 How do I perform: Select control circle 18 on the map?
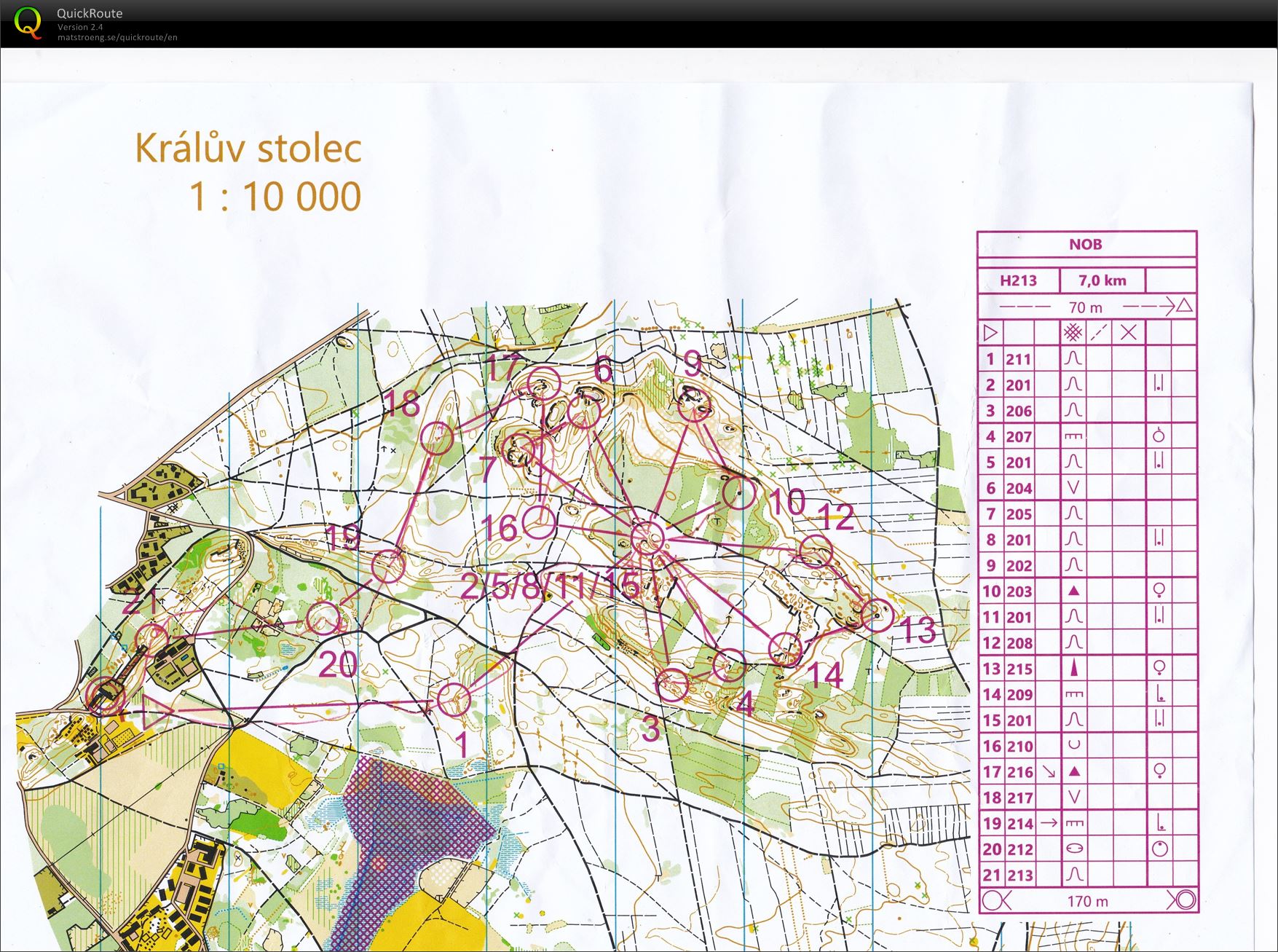[x=437, y=439]
